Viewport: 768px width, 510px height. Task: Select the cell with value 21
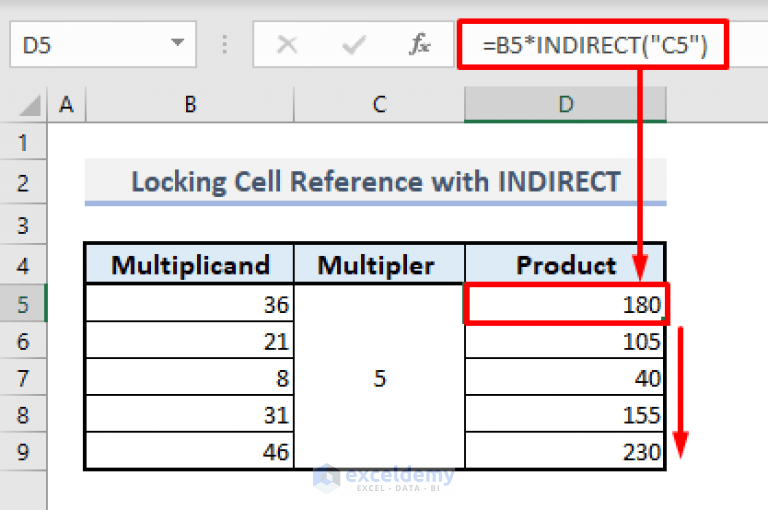[x=190, y=340]
